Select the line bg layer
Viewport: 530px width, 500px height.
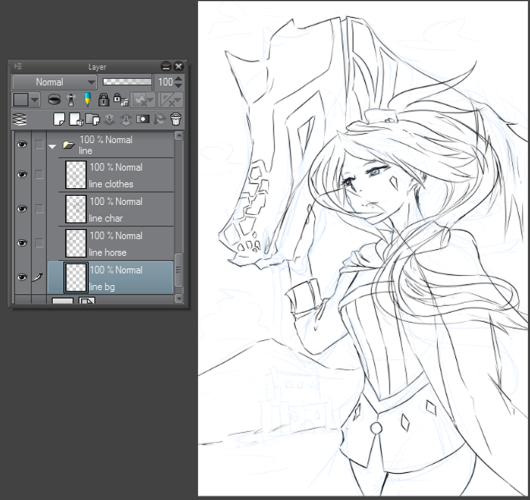click(111, 278)
